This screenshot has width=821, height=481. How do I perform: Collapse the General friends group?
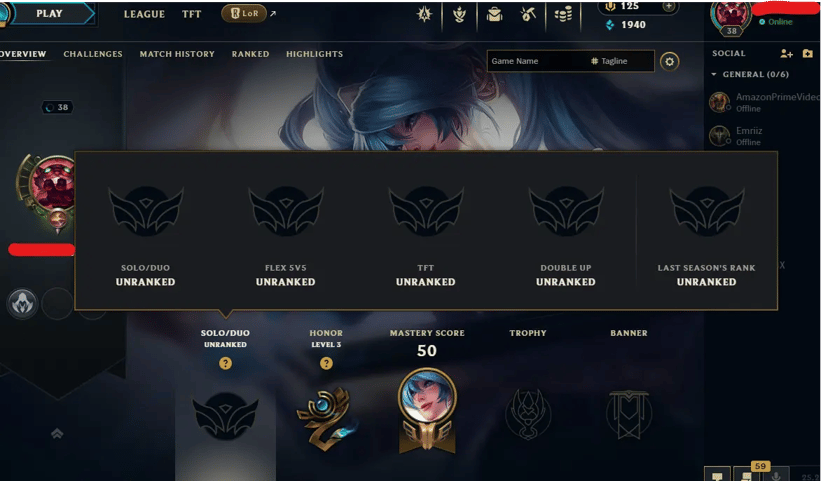pyautogui.click(x=714, y=74)
